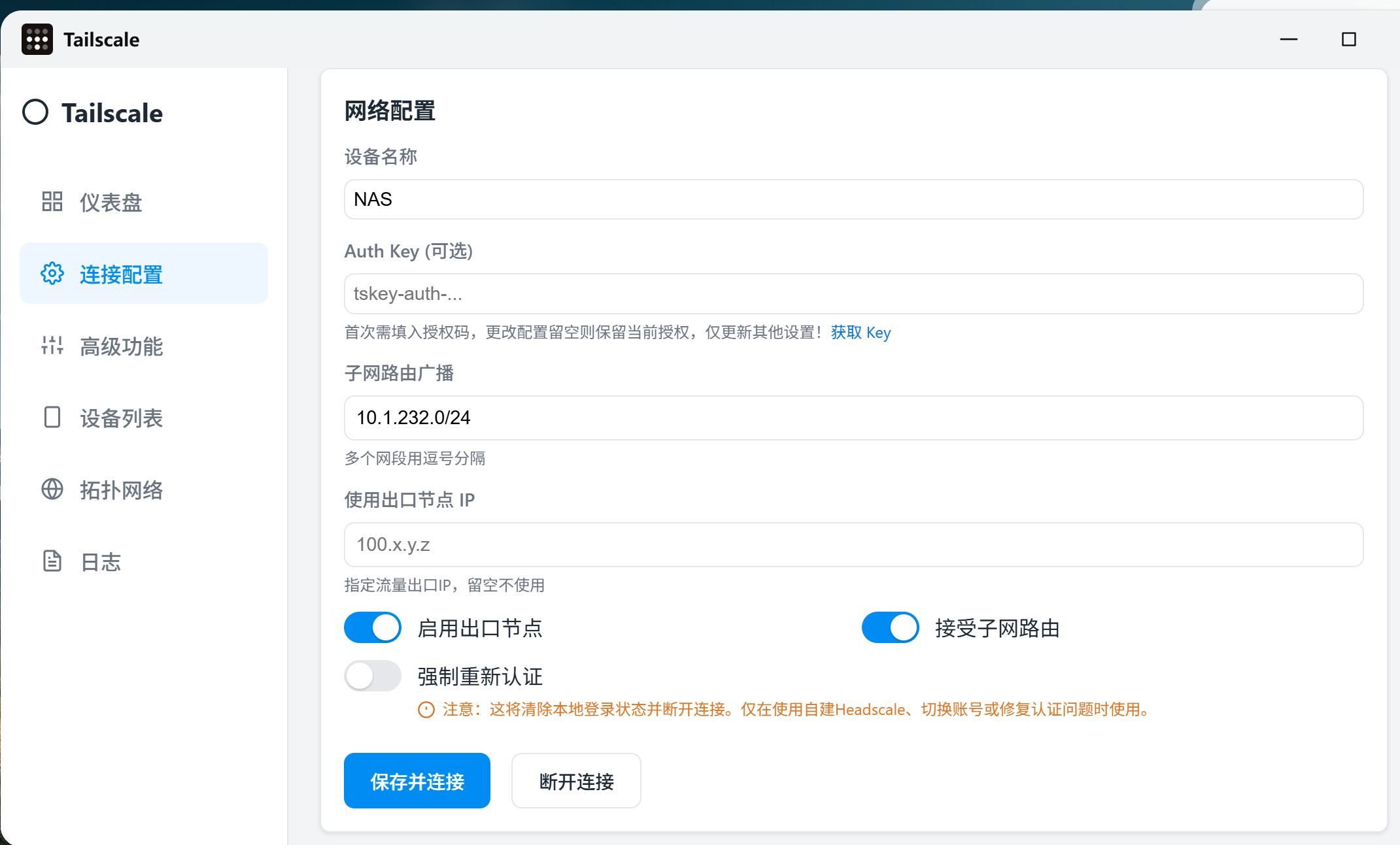Turn off the 接受子网路由 switch

tap(890, 627)
